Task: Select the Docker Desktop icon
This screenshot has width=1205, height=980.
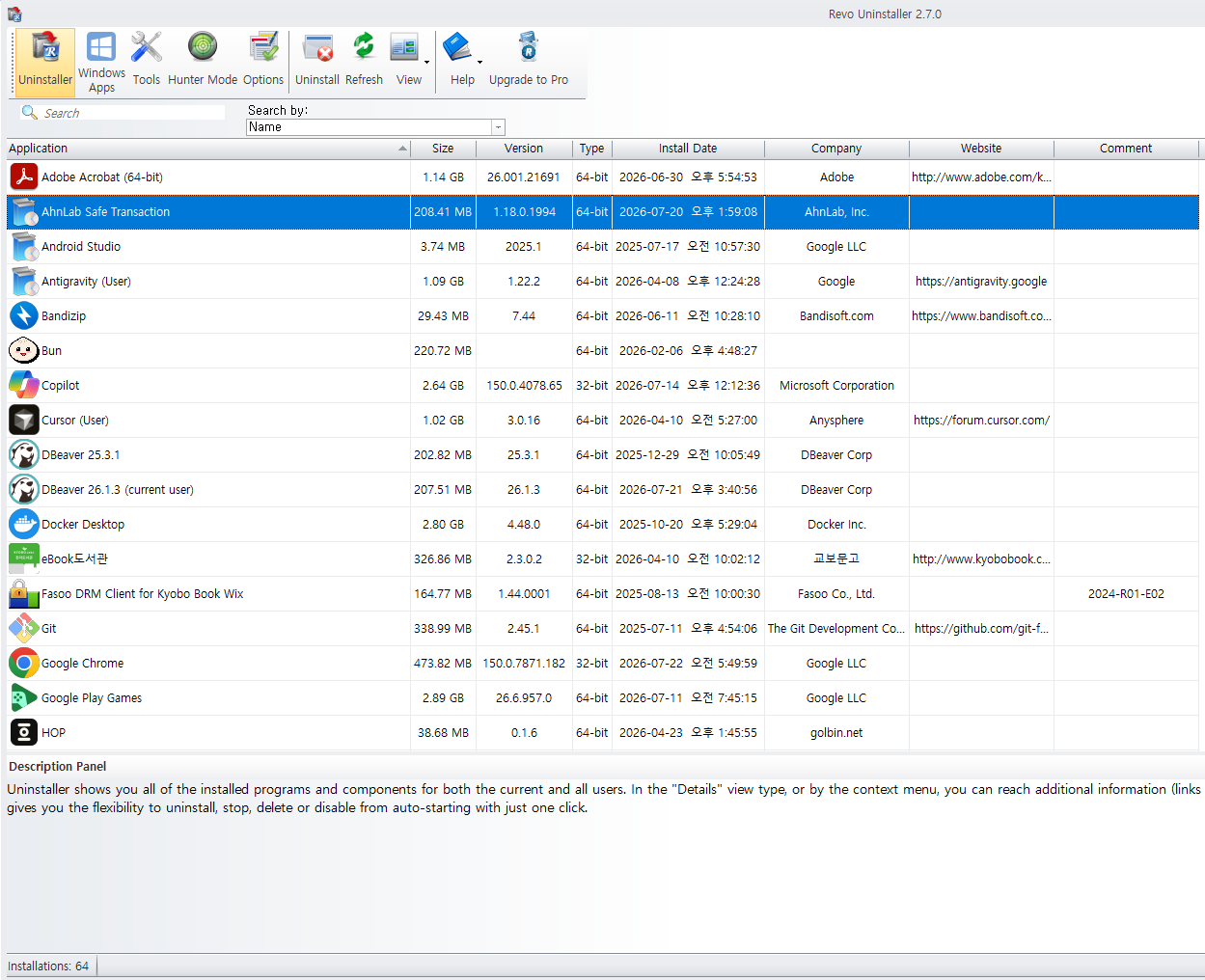Action: coord(24,524)
